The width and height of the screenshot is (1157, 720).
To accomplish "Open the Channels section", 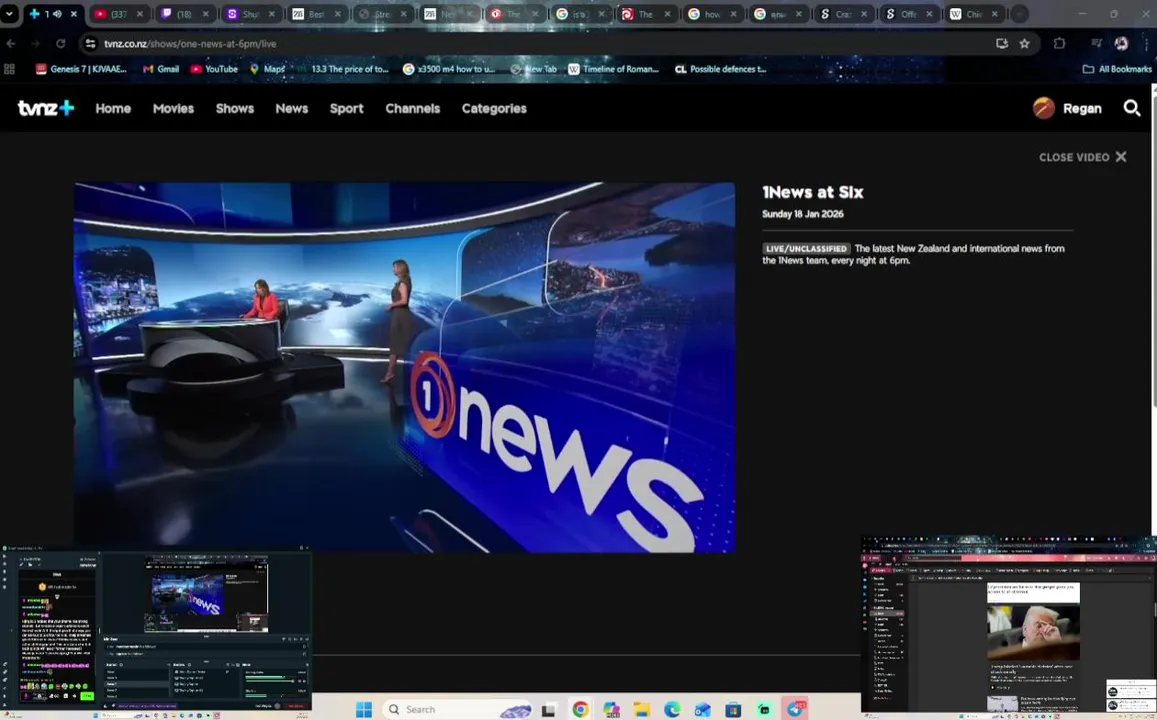I will tap(412, 108).
